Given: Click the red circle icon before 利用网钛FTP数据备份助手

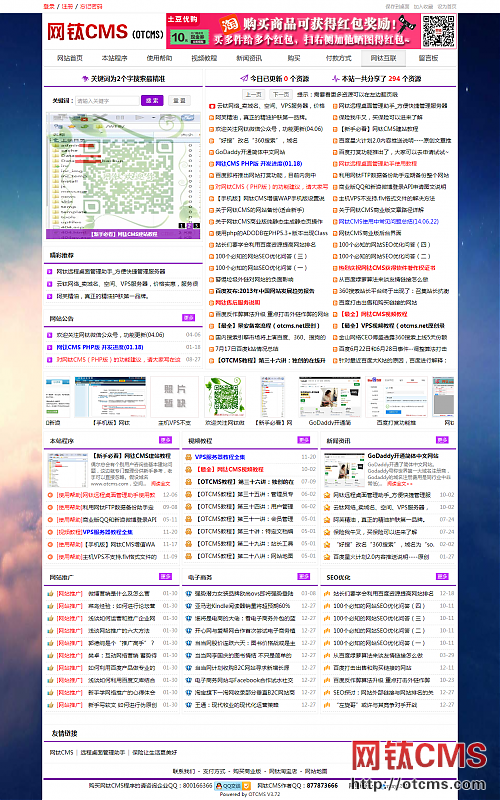Looking at the screenshot, I should [50, 508].
